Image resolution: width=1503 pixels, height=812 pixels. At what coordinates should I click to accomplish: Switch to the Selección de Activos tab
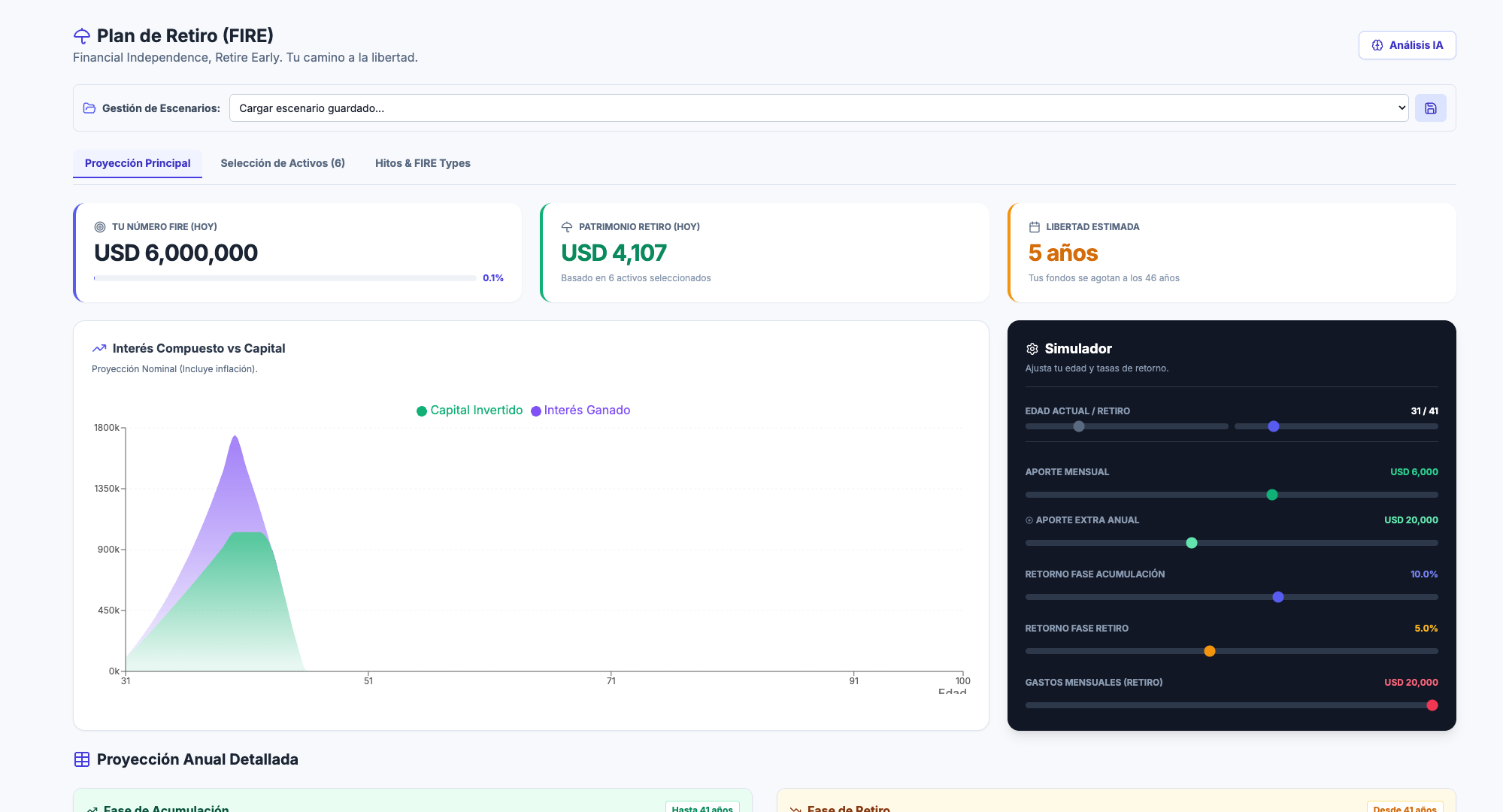283,163
